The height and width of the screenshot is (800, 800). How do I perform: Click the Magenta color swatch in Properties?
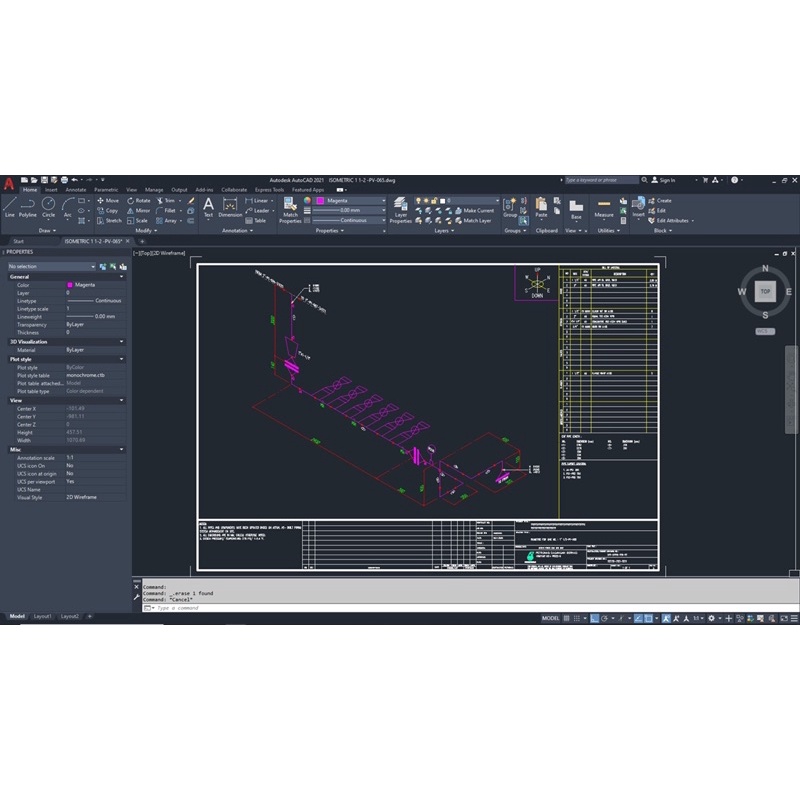tap(70, 285)
